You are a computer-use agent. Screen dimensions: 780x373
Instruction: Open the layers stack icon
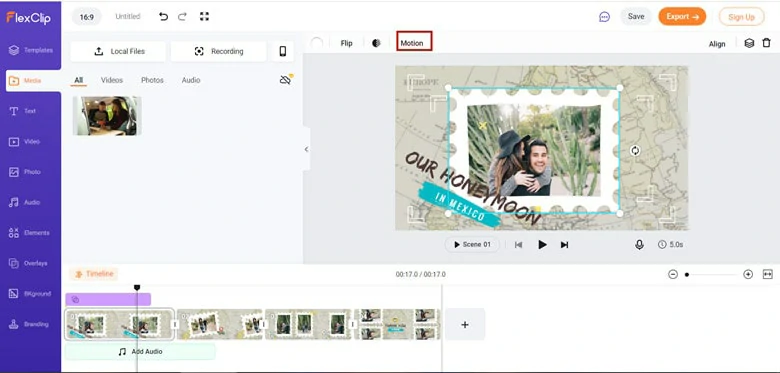click(x=749, y=43)
